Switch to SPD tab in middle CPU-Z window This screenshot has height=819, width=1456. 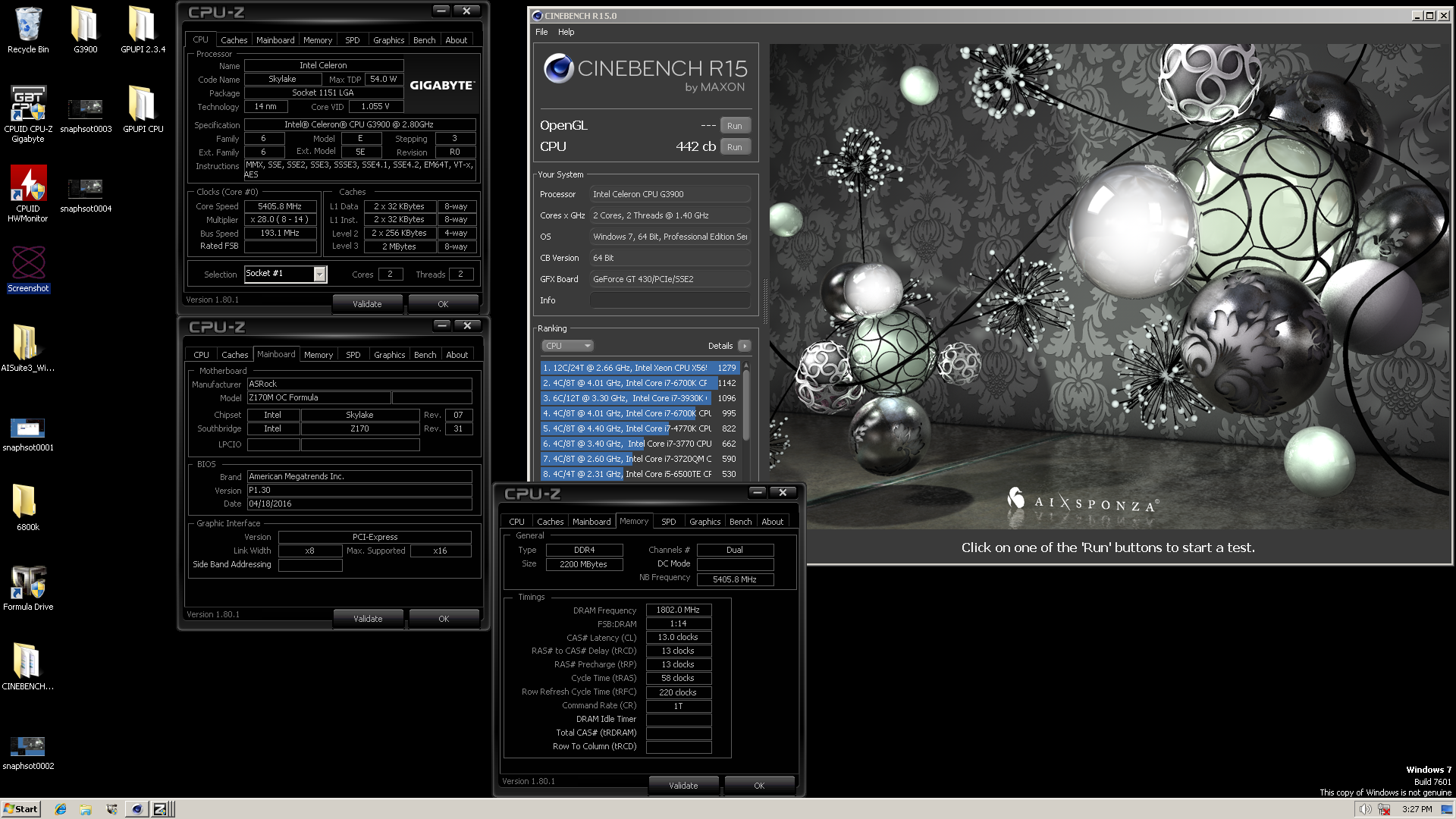point(353,355)
